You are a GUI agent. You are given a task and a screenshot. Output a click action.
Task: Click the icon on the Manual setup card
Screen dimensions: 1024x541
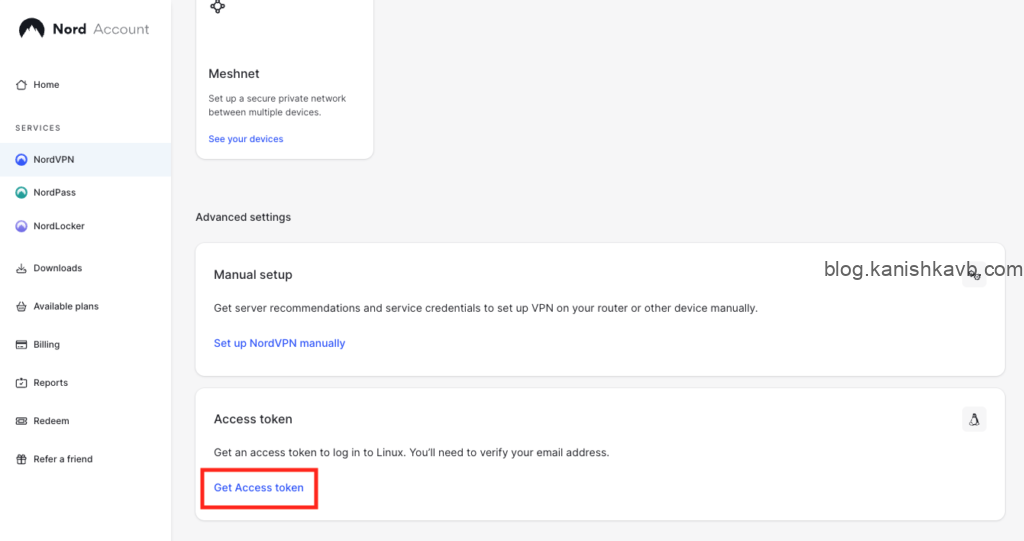point(974,274)
